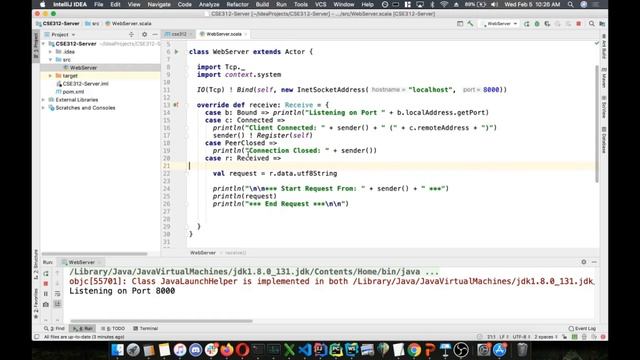Open the vertical Project tool window stripe button

coord(36,46)
